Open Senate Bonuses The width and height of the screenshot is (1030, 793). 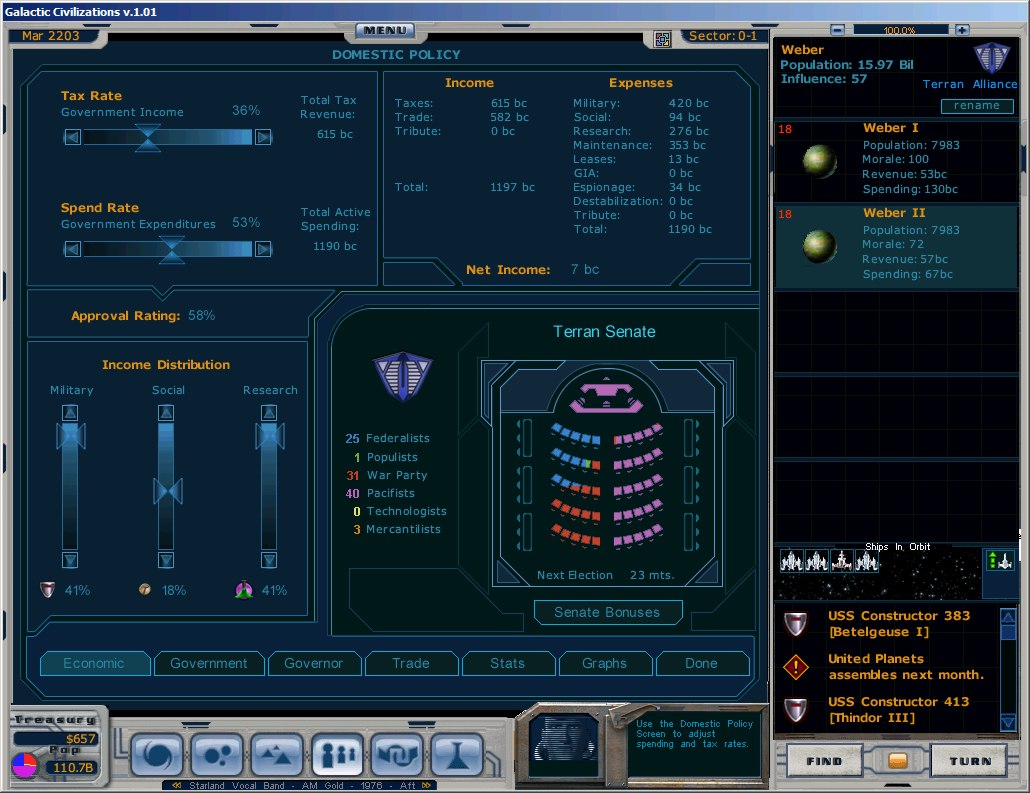[608, 612]
